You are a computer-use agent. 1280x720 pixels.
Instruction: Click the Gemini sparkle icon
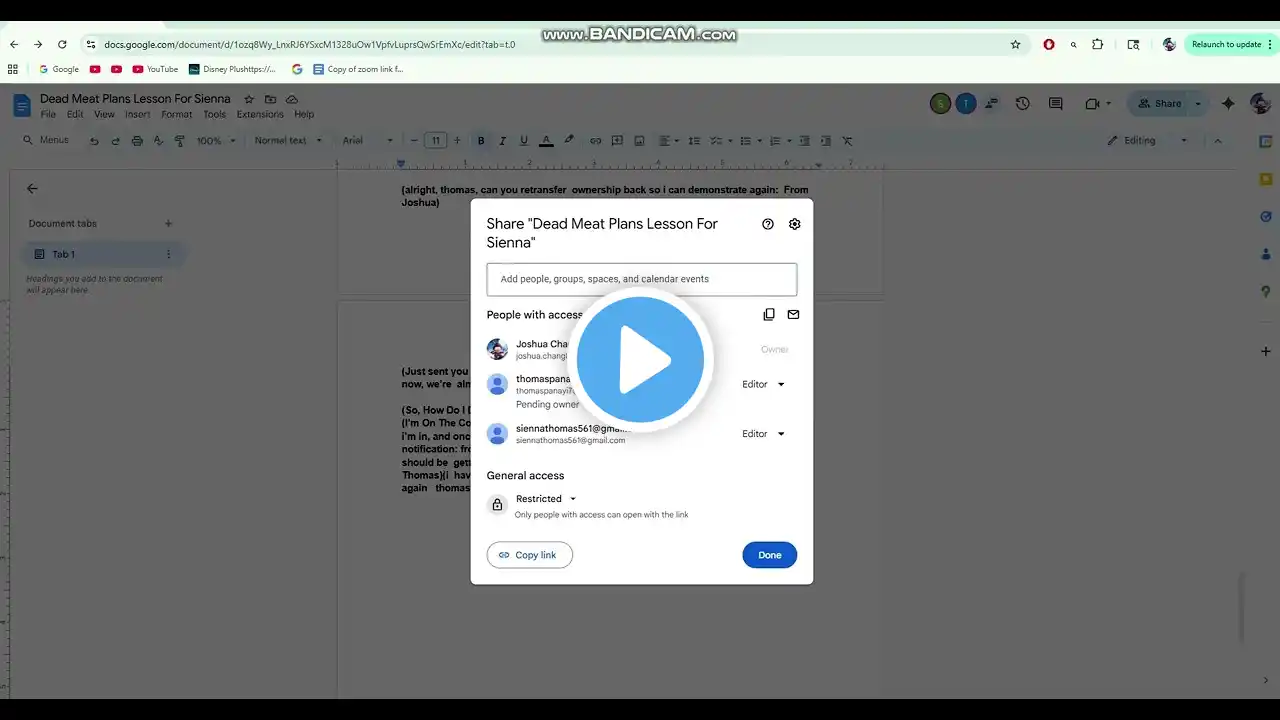tap(1229, 103)
